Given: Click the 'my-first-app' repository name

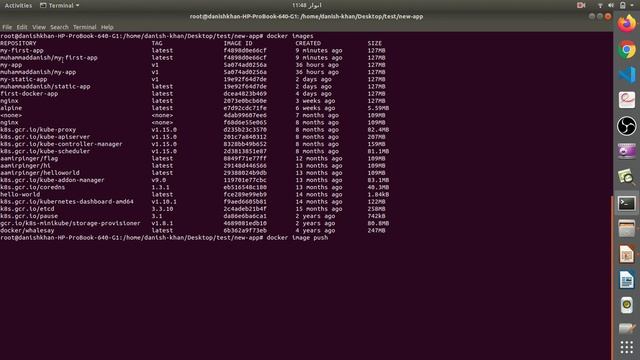Looking at the screenshot, I should tap(22, 51).
